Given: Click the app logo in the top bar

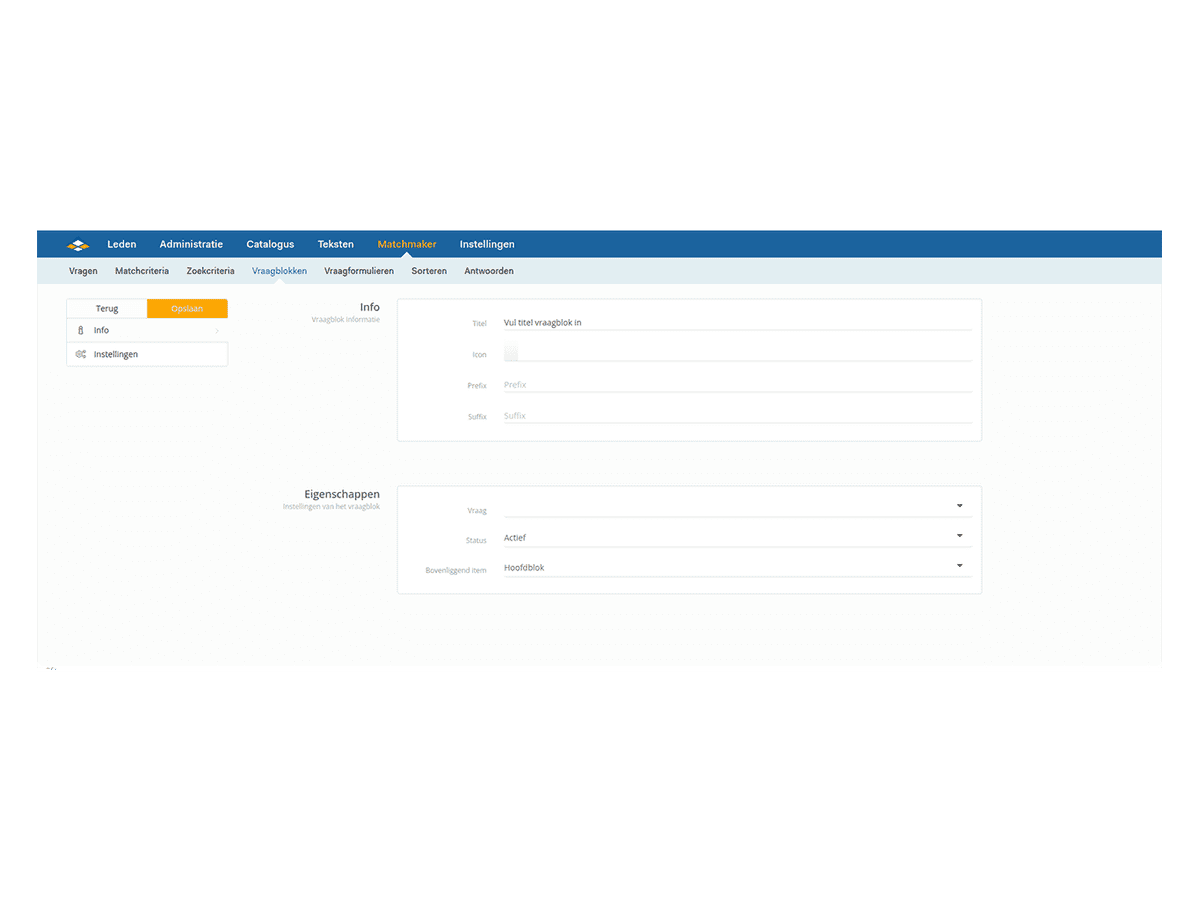Looking at the screenshot, I should (x=78, y=245).
